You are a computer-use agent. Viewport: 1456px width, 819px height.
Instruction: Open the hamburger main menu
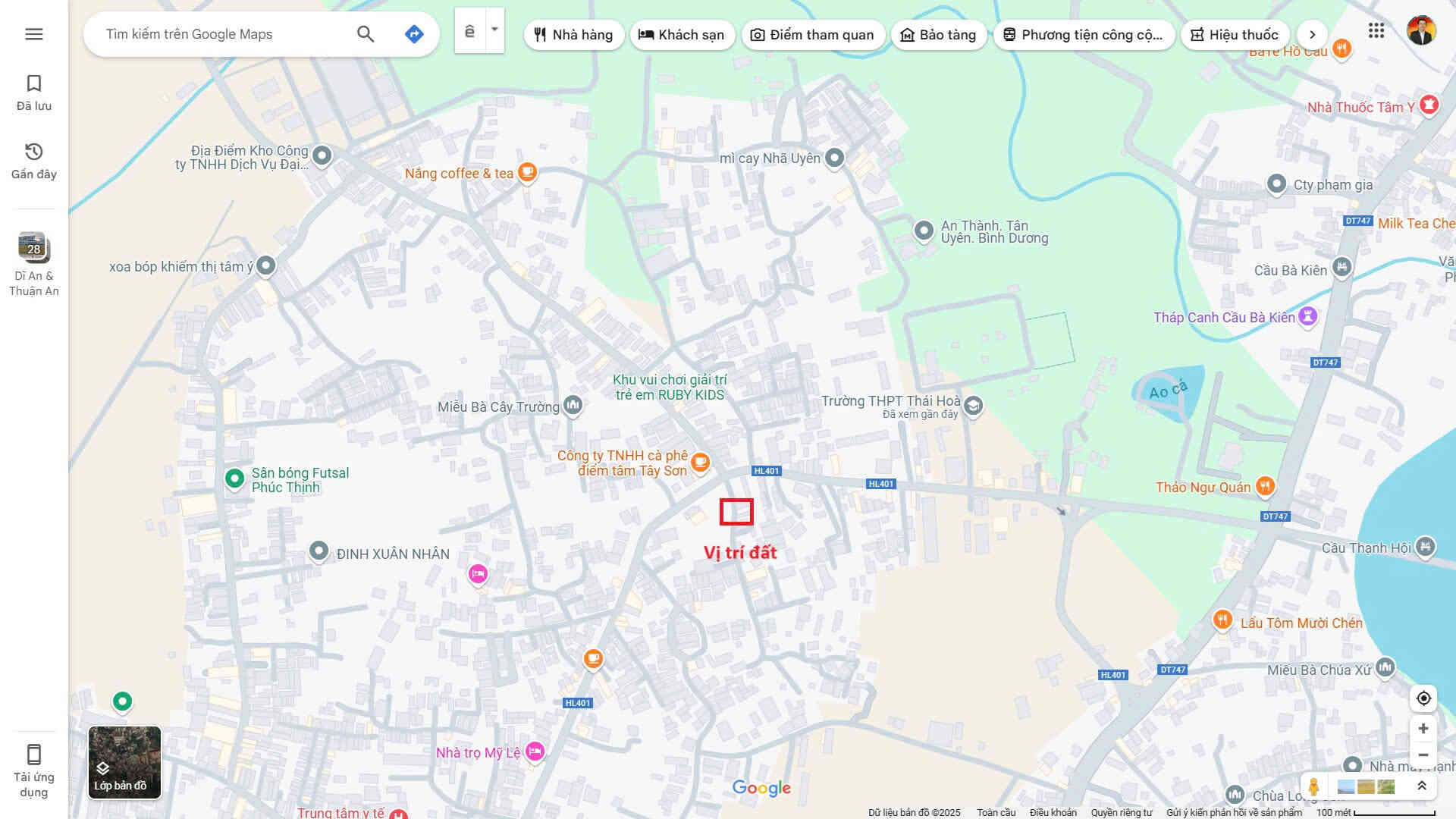coord(33,34)
